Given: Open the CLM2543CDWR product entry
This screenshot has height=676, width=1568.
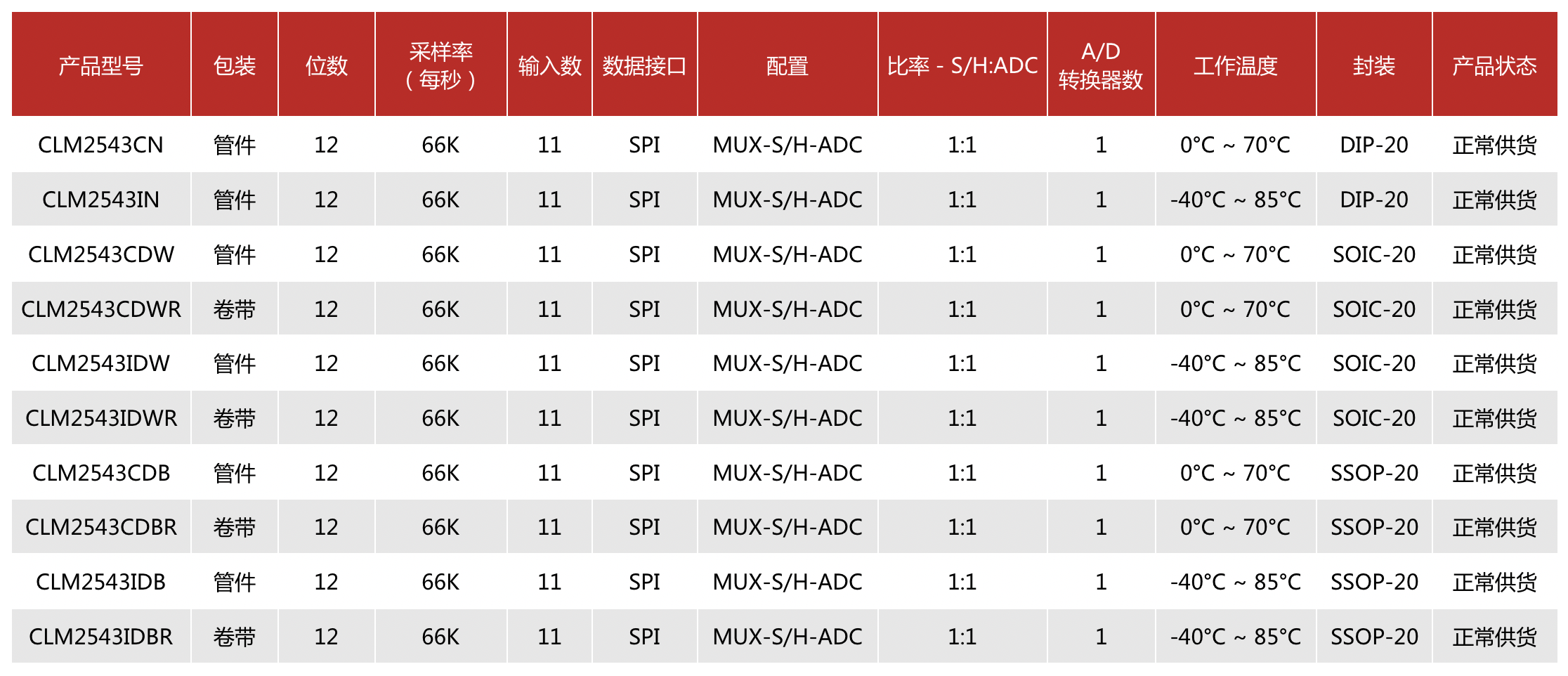Looking at the screenshot, I should (x=100, y=309).
